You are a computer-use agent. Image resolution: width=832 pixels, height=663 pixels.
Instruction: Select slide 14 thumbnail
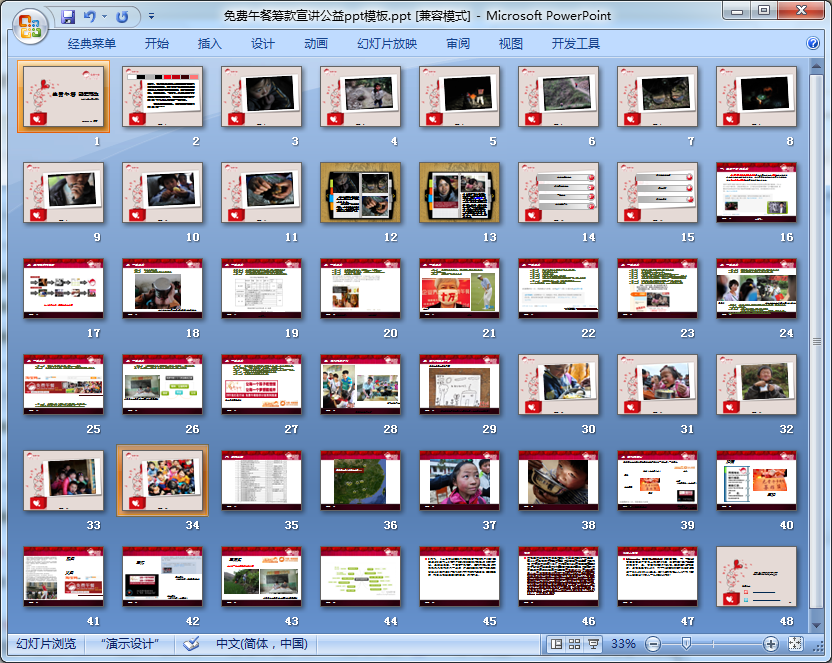point(559,192)
